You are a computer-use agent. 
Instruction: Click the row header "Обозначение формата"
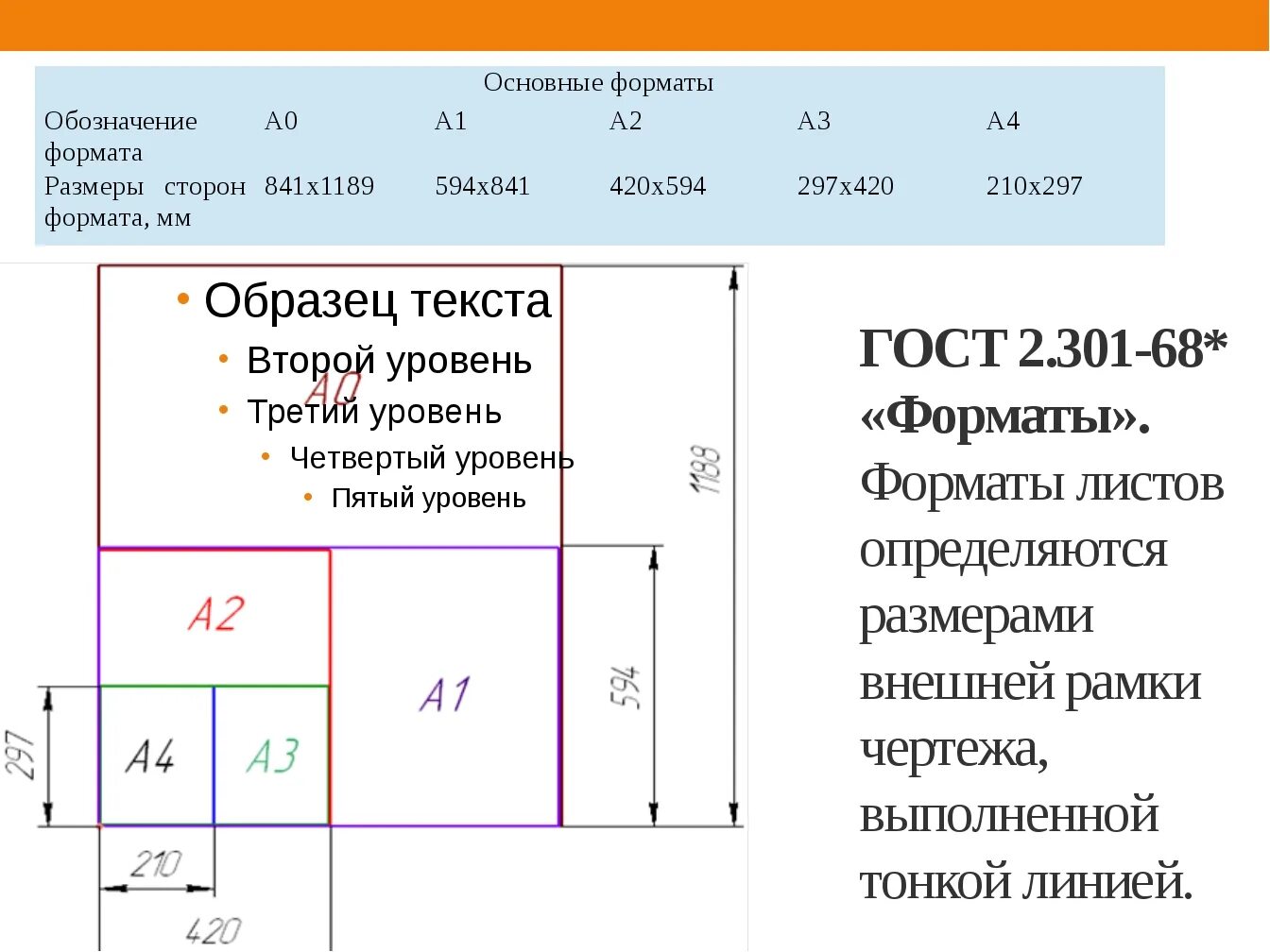coord(121,137)
